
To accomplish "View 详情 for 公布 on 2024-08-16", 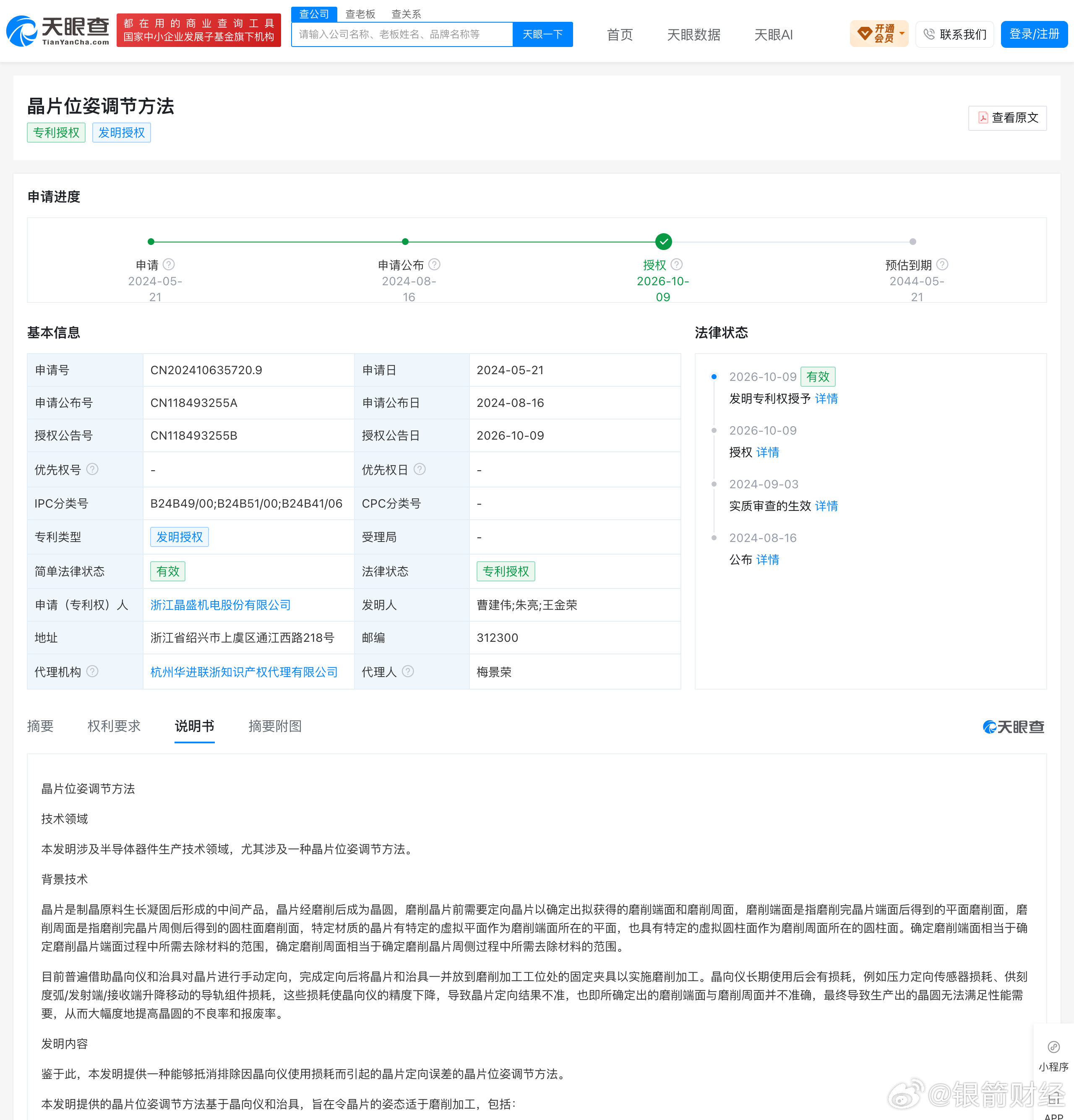I will (x=768, y=560).
